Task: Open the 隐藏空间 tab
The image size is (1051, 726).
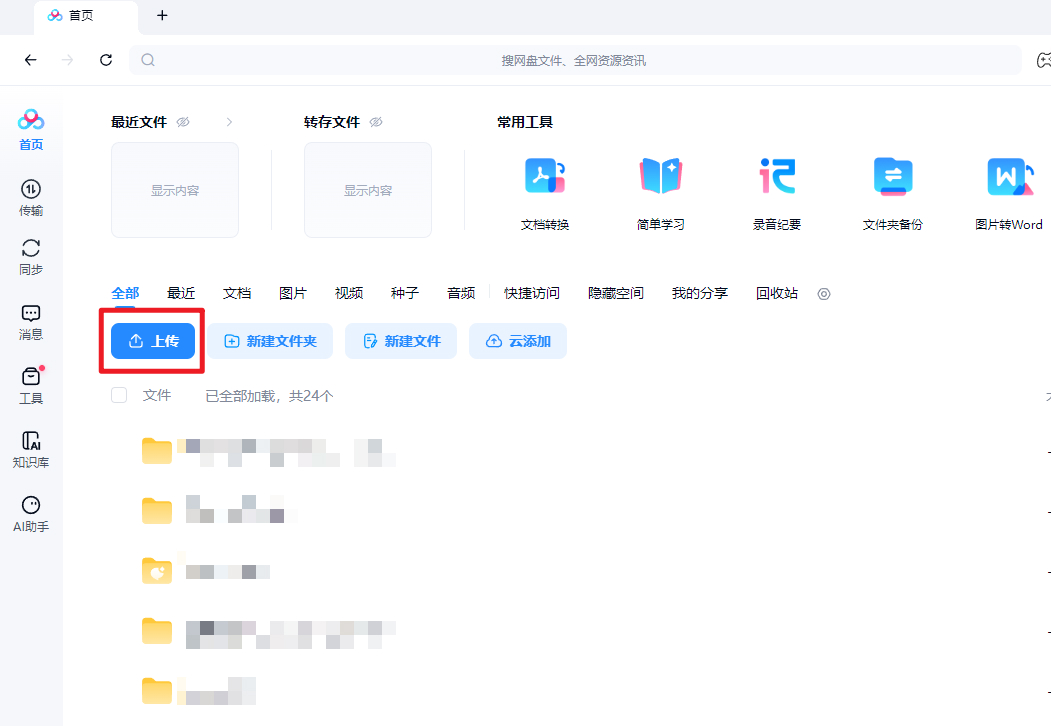Action: (x=615, y=293)
